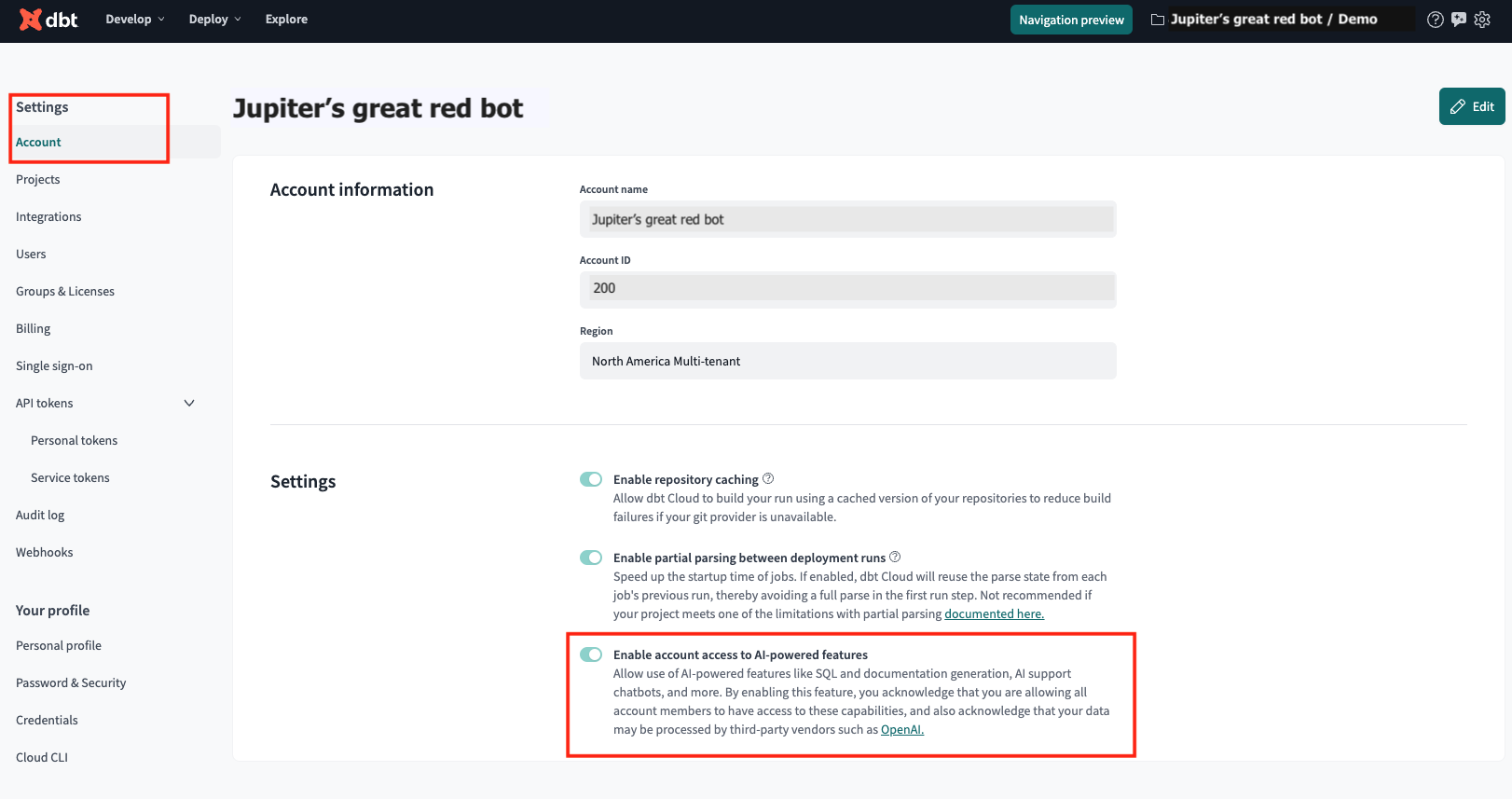Click the settings gear icon in the header
The image size is (1512, 799).
tap(1482, 19)
